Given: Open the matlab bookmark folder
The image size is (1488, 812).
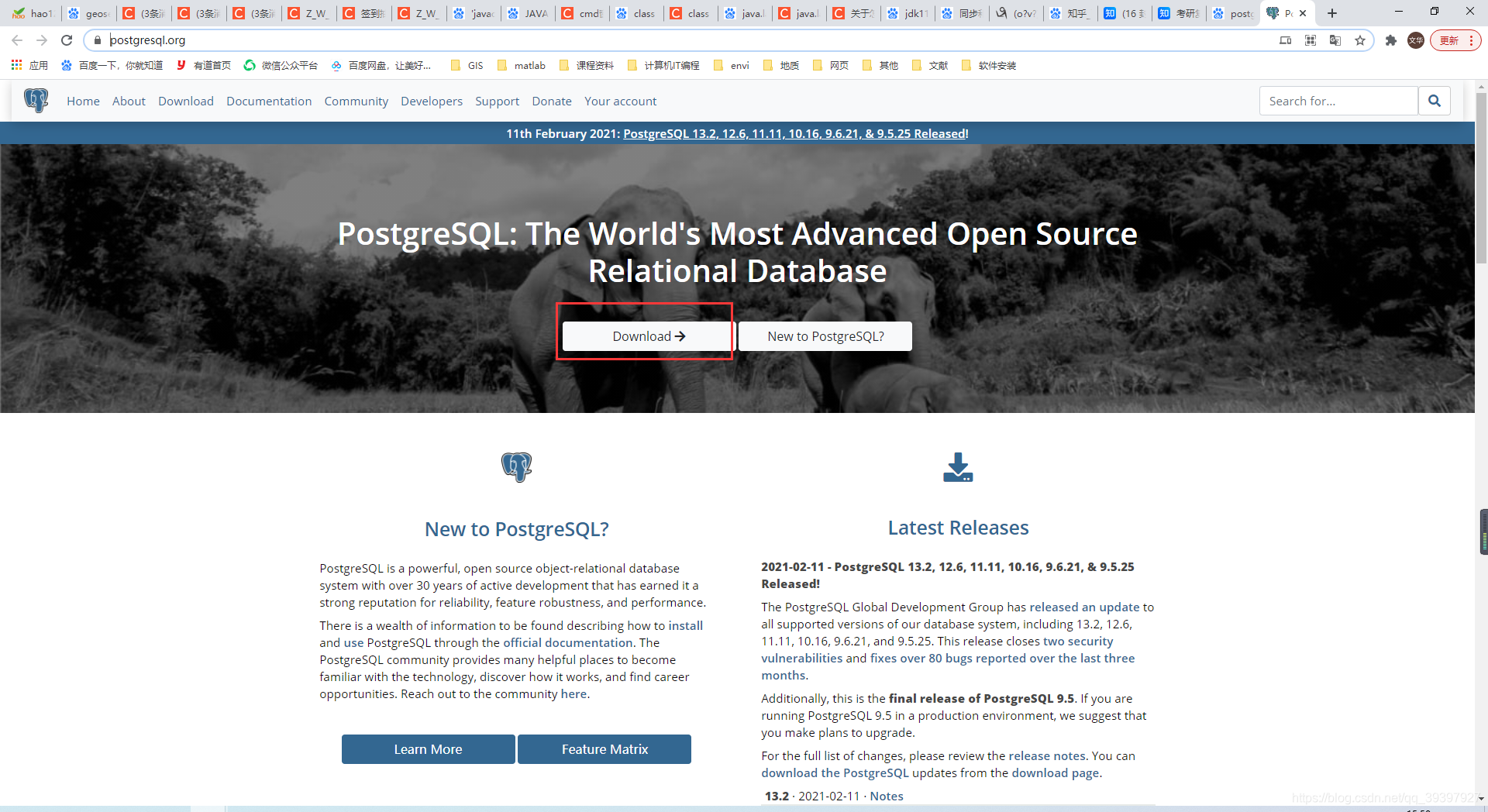Looking at the screenshot, I should (x=522, y=66).
